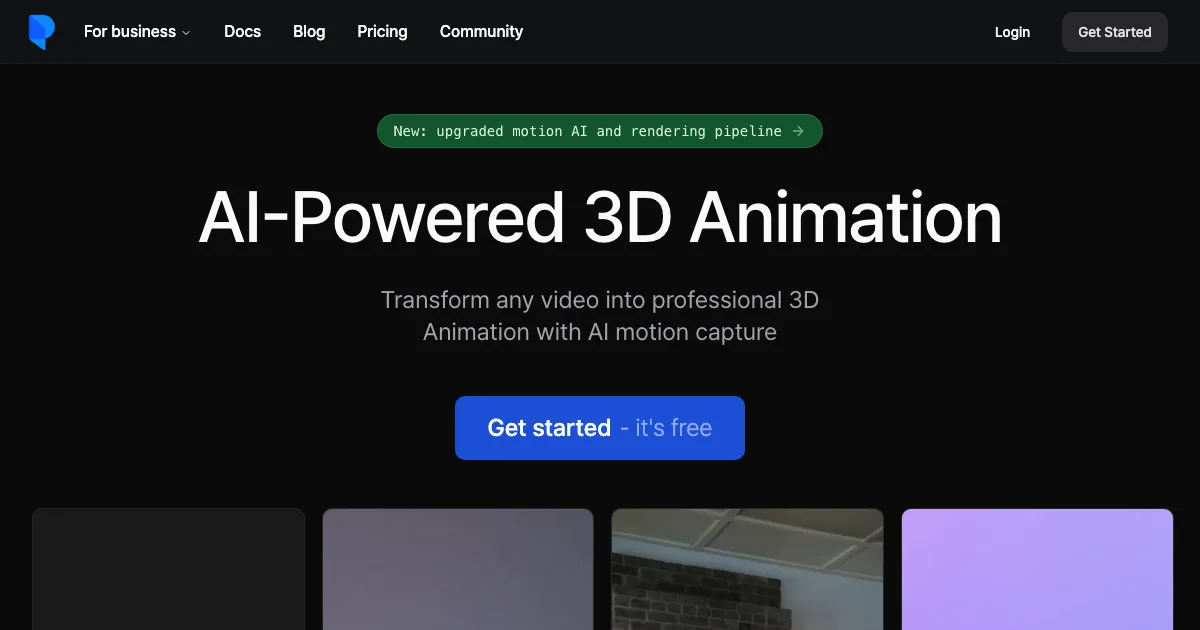Screen dimensions: 1200x630
Task: Click the Login link
Action: tap(1012, 32)
